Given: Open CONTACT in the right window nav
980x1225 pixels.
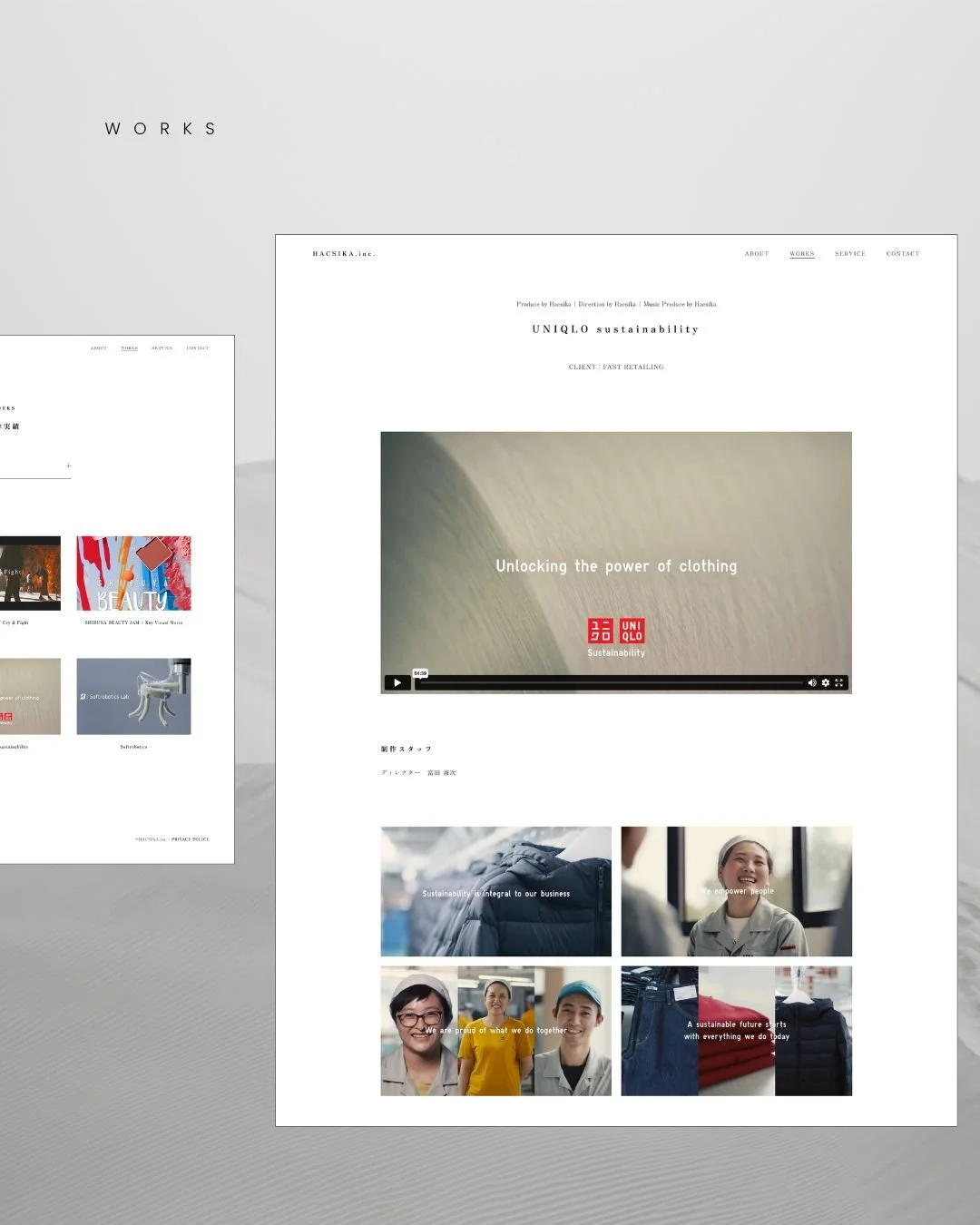Looking at the screenshot, I should (x=903, y=254).
